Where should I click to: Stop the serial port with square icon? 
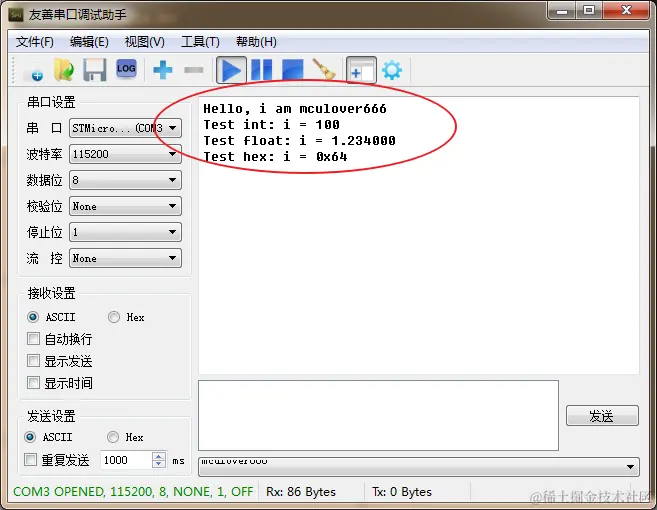[292, 70]
